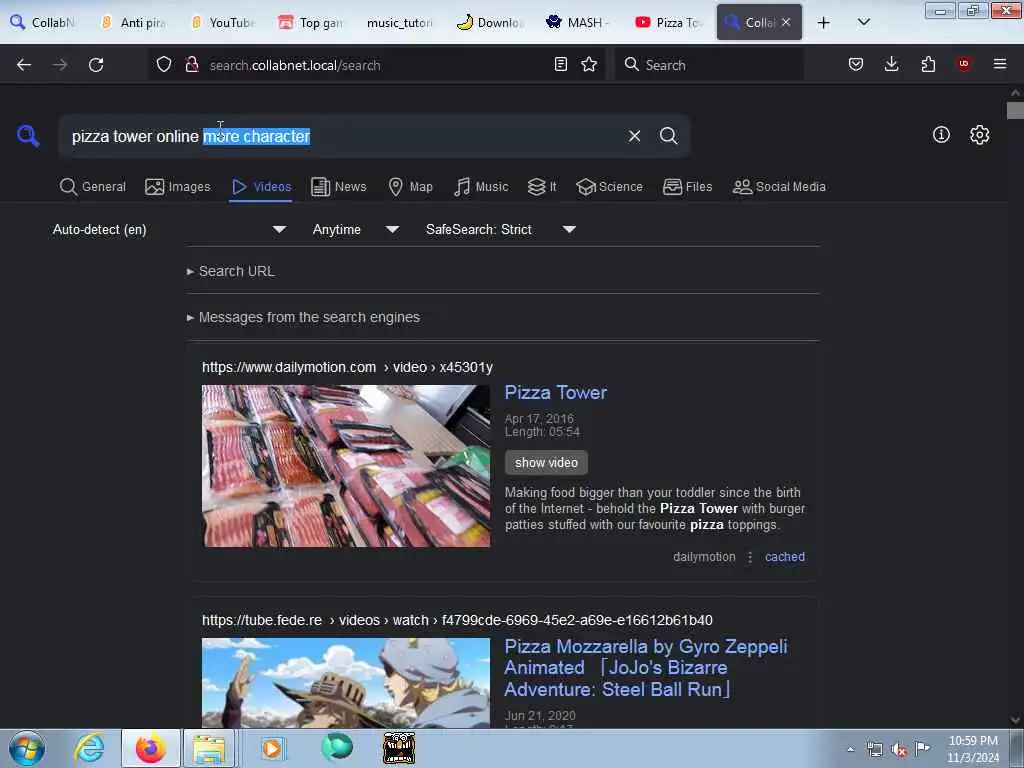The width and height of the screenshot is (1024, 768).
Task: Submit search with magnifier button
Action: point(668,136)
